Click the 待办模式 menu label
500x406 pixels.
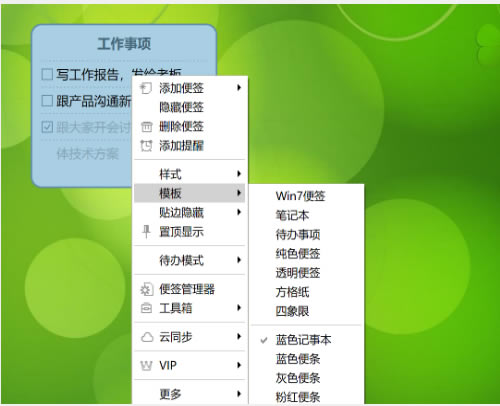(x=181, y=260)
